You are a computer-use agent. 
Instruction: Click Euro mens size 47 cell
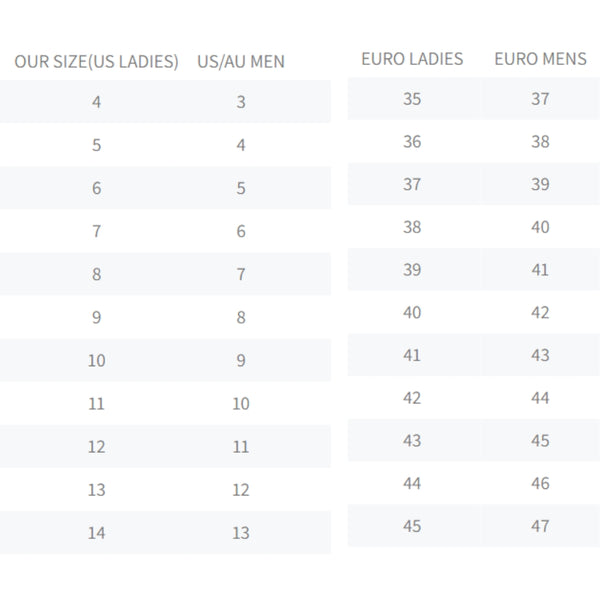click(540, 526)
